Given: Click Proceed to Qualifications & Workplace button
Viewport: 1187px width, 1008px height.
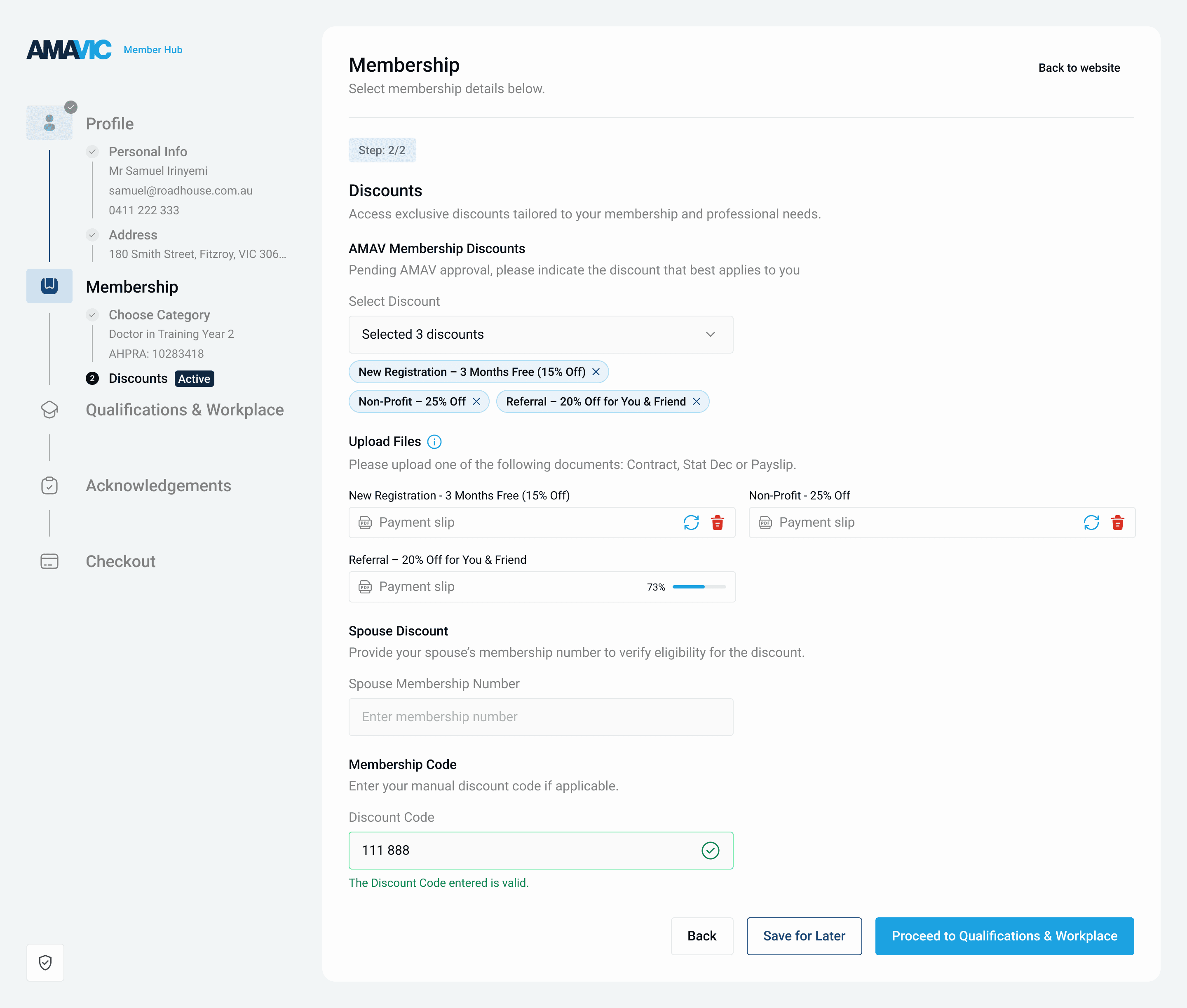Looking at the screenshot, I should [1004, 936].
